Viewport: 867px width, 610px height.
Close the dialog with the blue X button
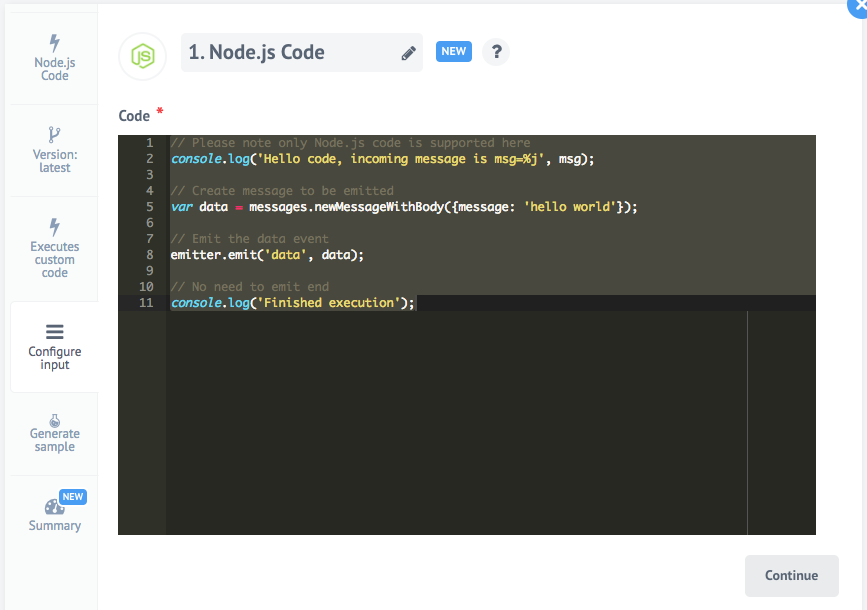click(859, 7)
